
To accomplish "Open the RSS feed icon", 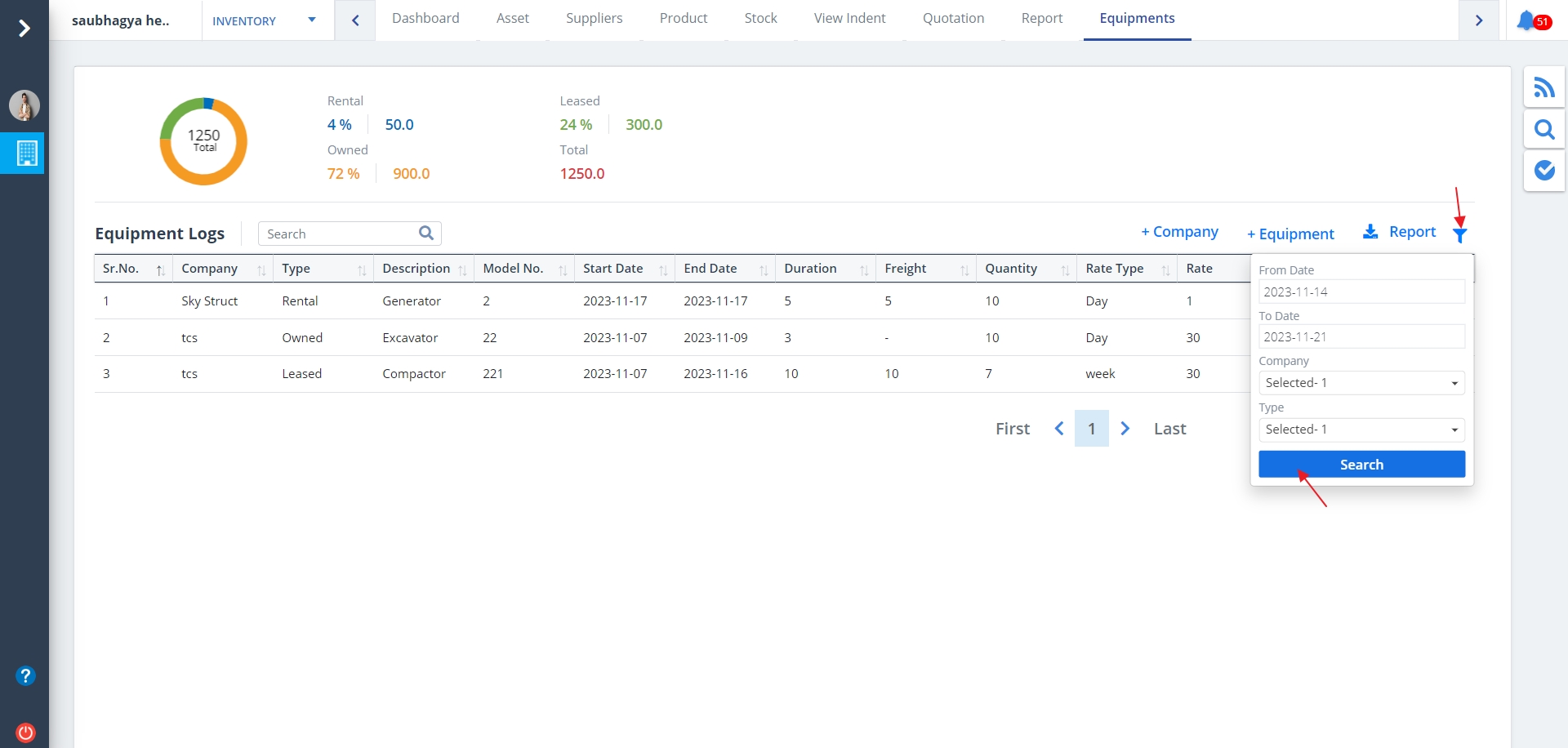I will pos(1543,87).
